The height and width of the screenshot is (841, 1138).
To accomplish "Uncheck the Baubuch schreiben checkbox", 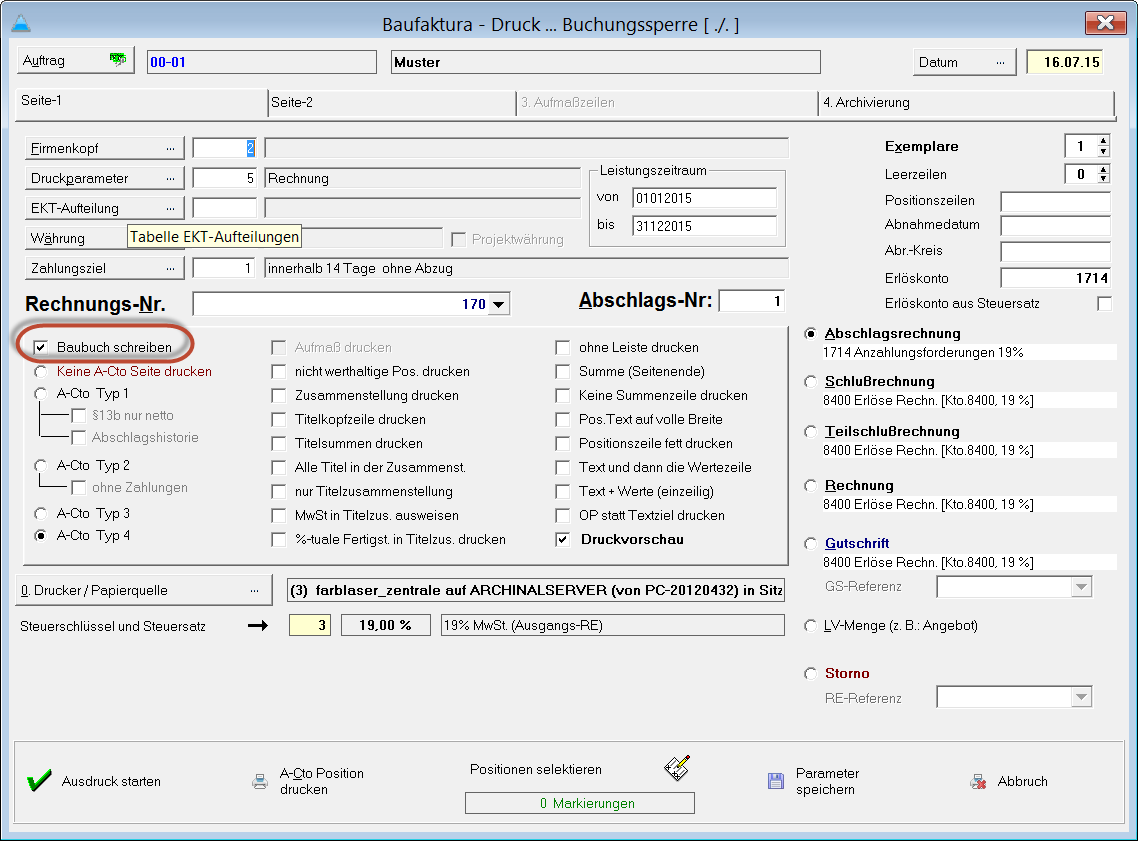I will point(40,347).
